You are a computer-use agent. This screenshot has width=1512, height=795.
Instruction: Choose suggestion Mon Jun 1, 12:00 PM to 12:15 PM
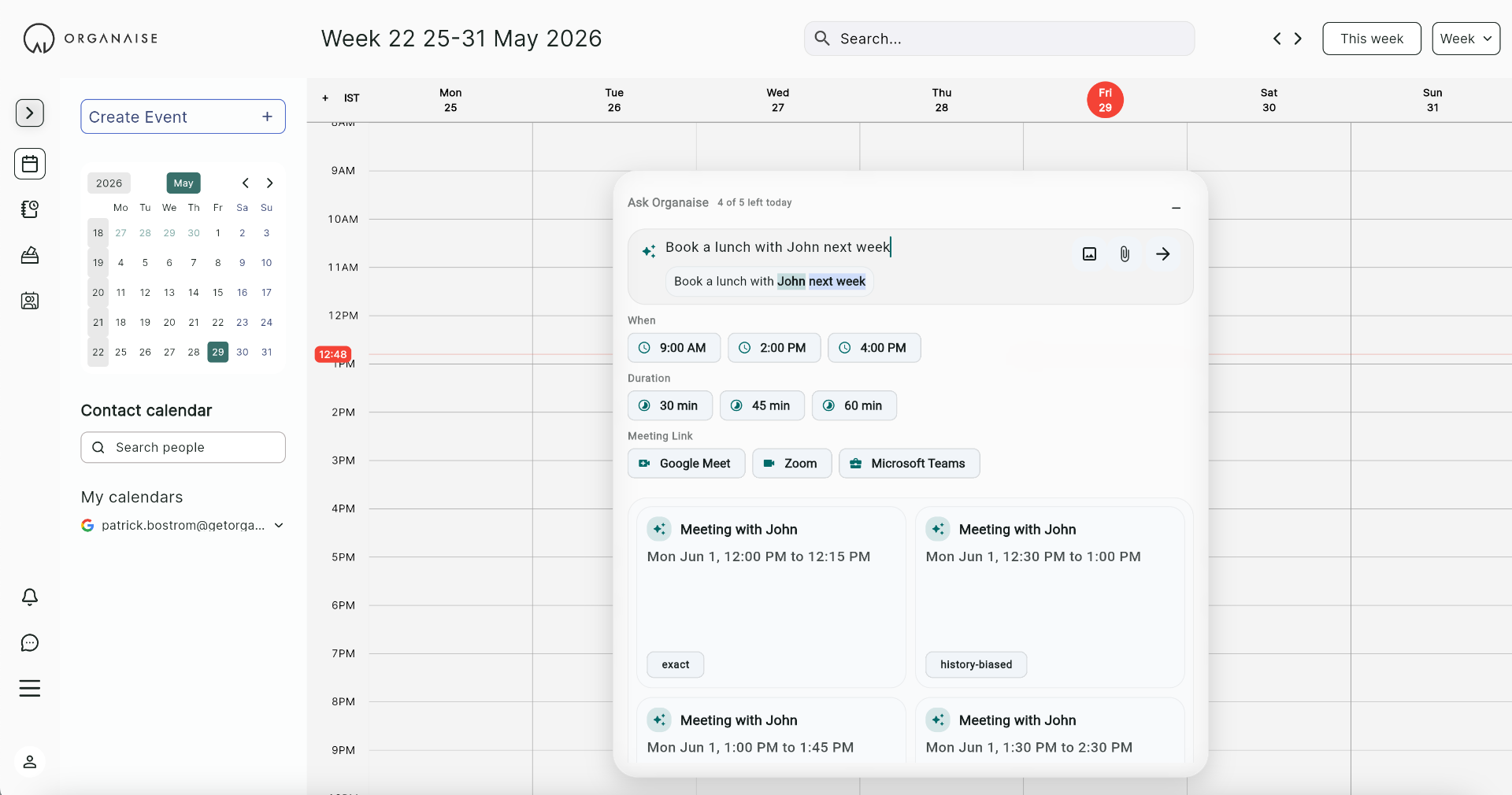(771, 597)
